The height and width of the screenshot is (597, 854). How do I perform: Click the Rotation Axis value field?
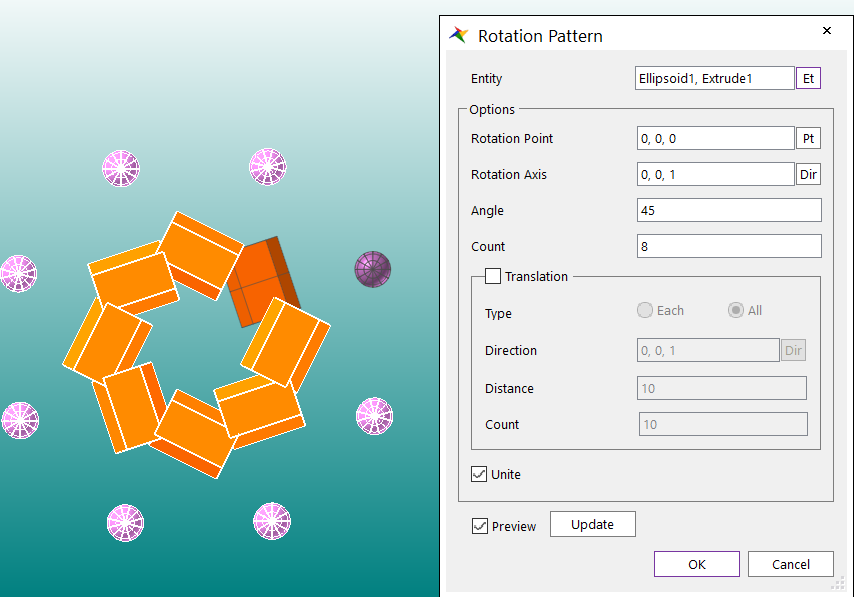pos(714,174)
